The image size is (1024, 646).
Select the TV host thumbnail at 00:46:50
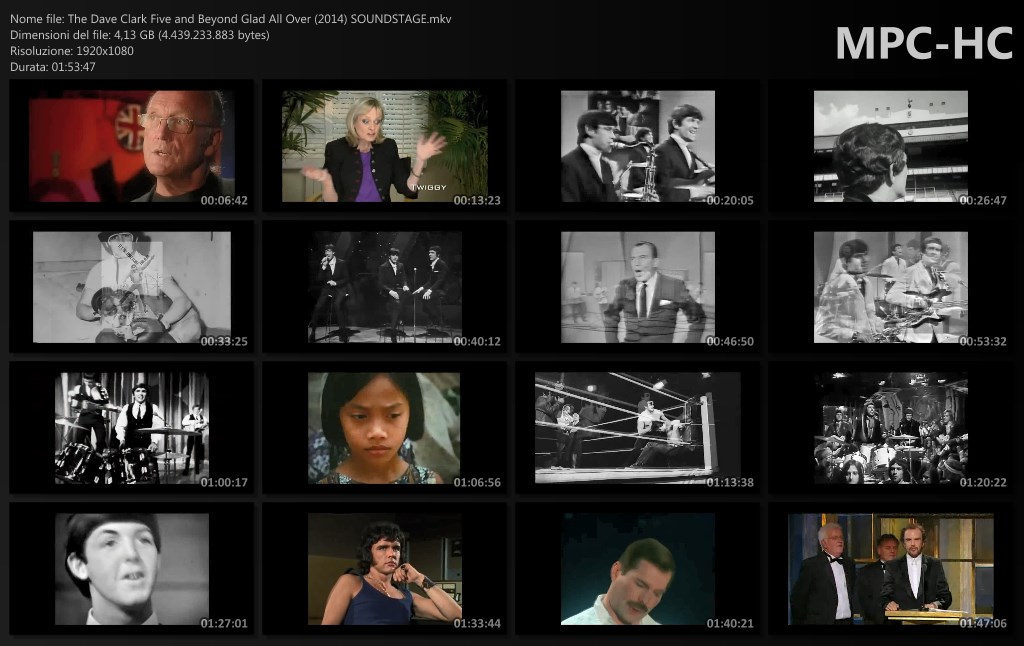637,287
